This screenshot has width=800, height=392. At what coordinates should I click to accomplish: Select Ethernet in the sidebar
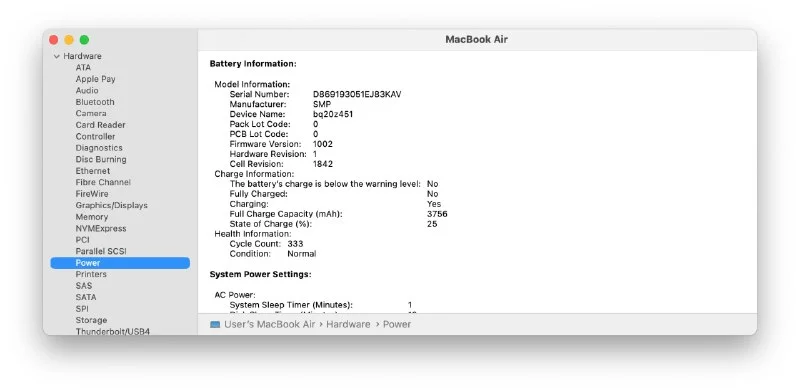click(x=93, y=171)
